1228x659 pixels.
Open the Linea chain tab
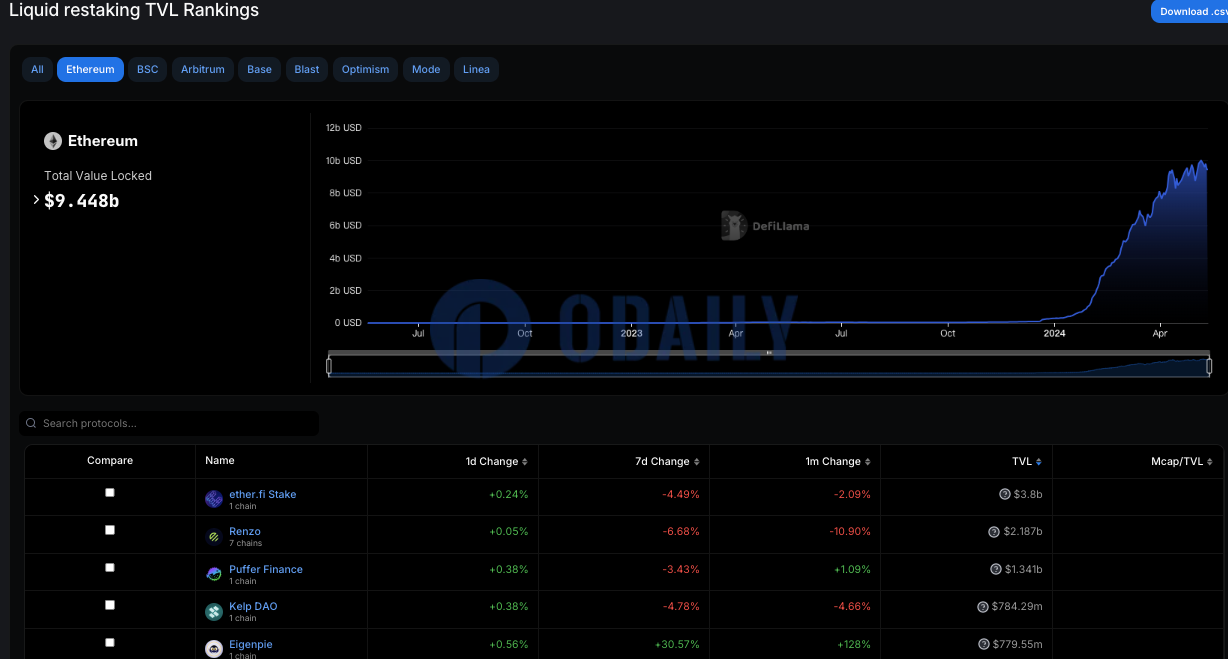[477, 69]
